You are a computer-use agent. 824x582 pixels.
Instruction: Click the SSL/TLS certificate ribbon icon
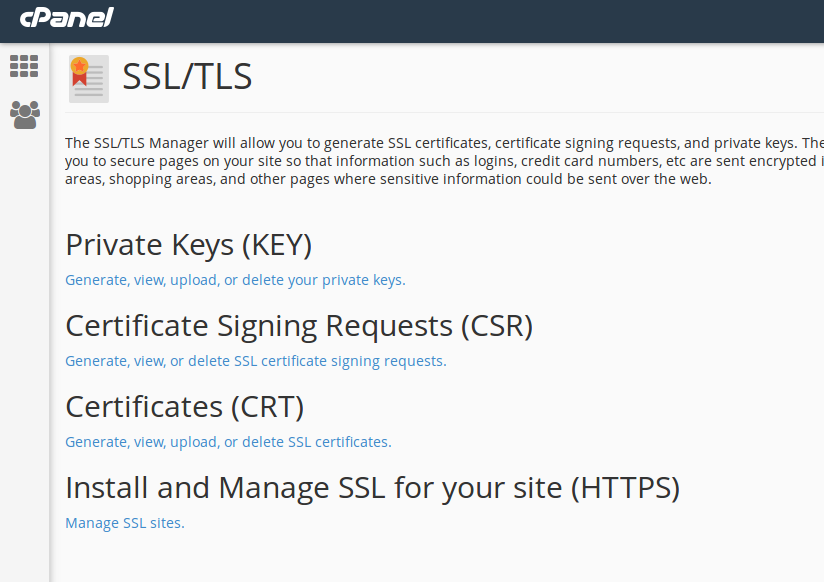pos(88,79)
